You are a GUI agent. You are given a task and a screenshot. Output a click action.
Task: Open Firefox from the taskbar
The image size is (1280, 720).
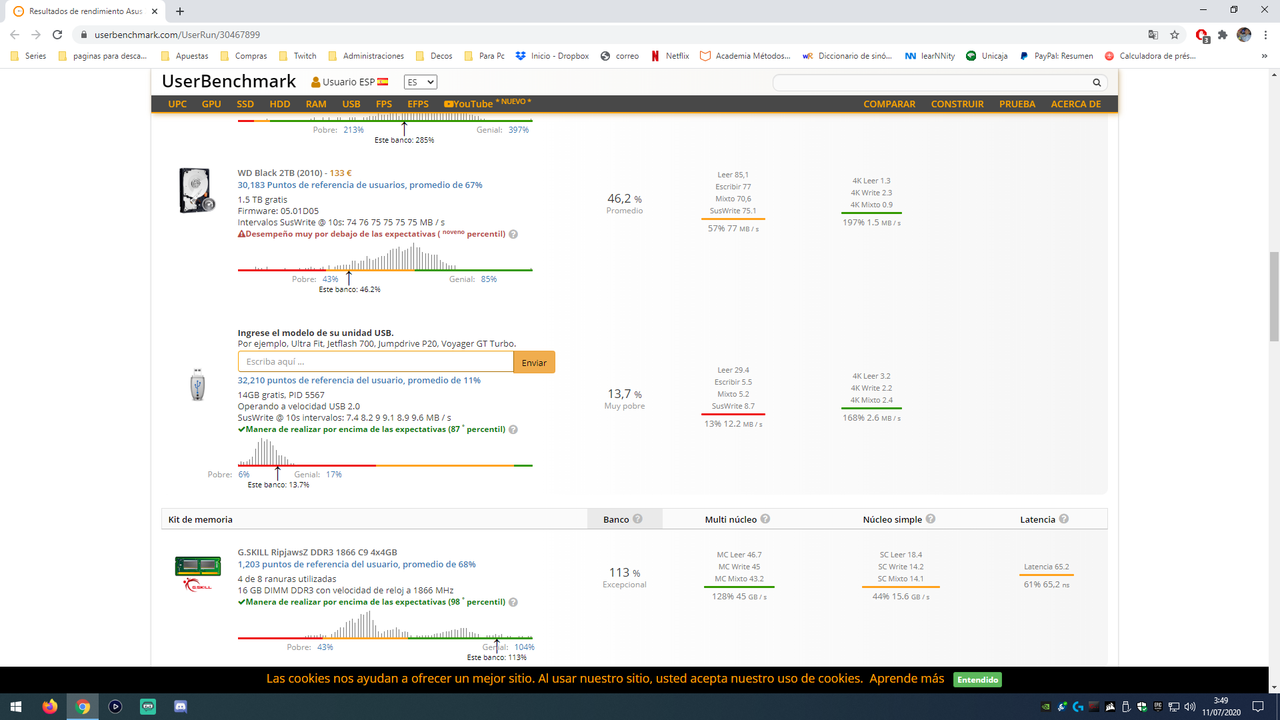50,706
